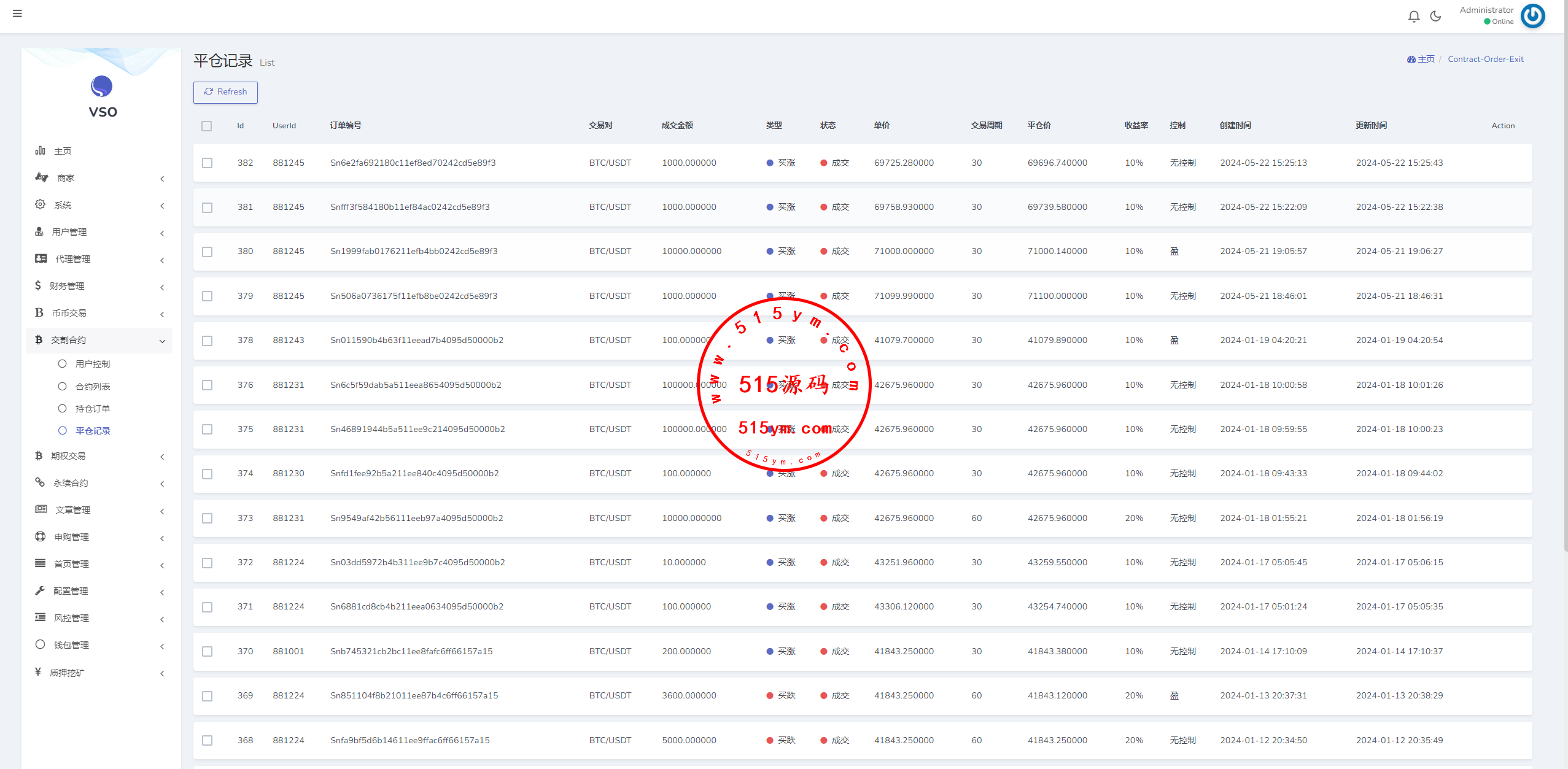This screenshot has height=769, width=1568.
Task: Click the 财务管理 dollar icon
Action: 38,285
